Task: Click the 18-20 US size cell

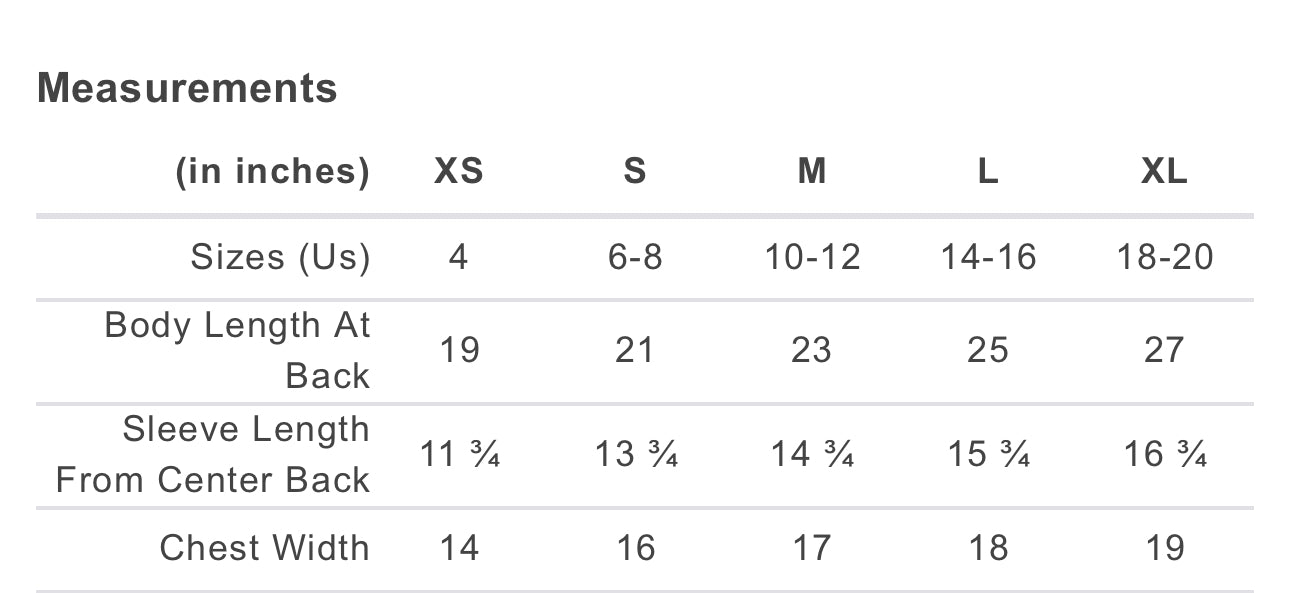Action: pos(1165,258)
